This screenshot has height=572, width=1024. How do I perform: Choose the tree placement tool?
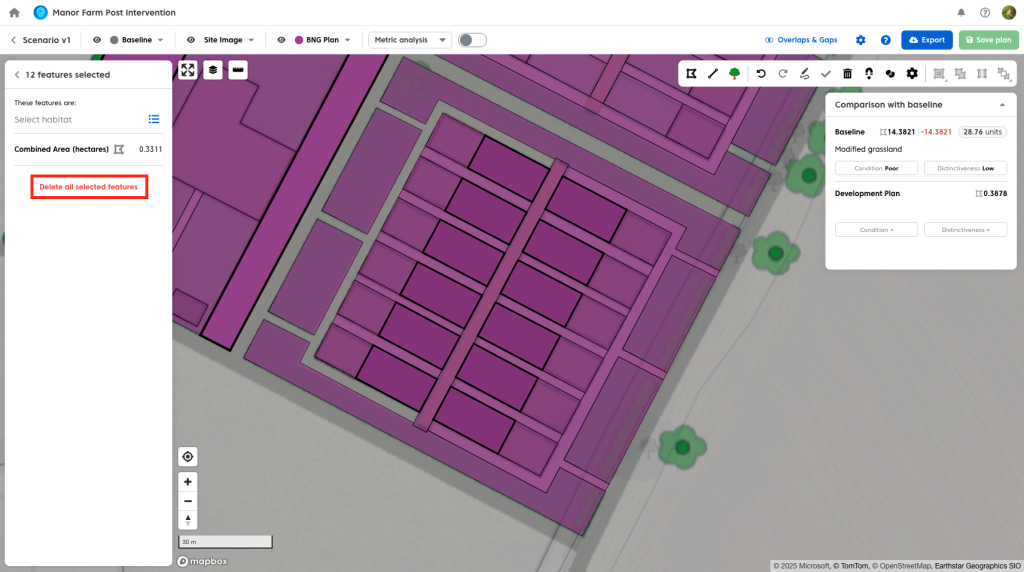tap(735, 73)
